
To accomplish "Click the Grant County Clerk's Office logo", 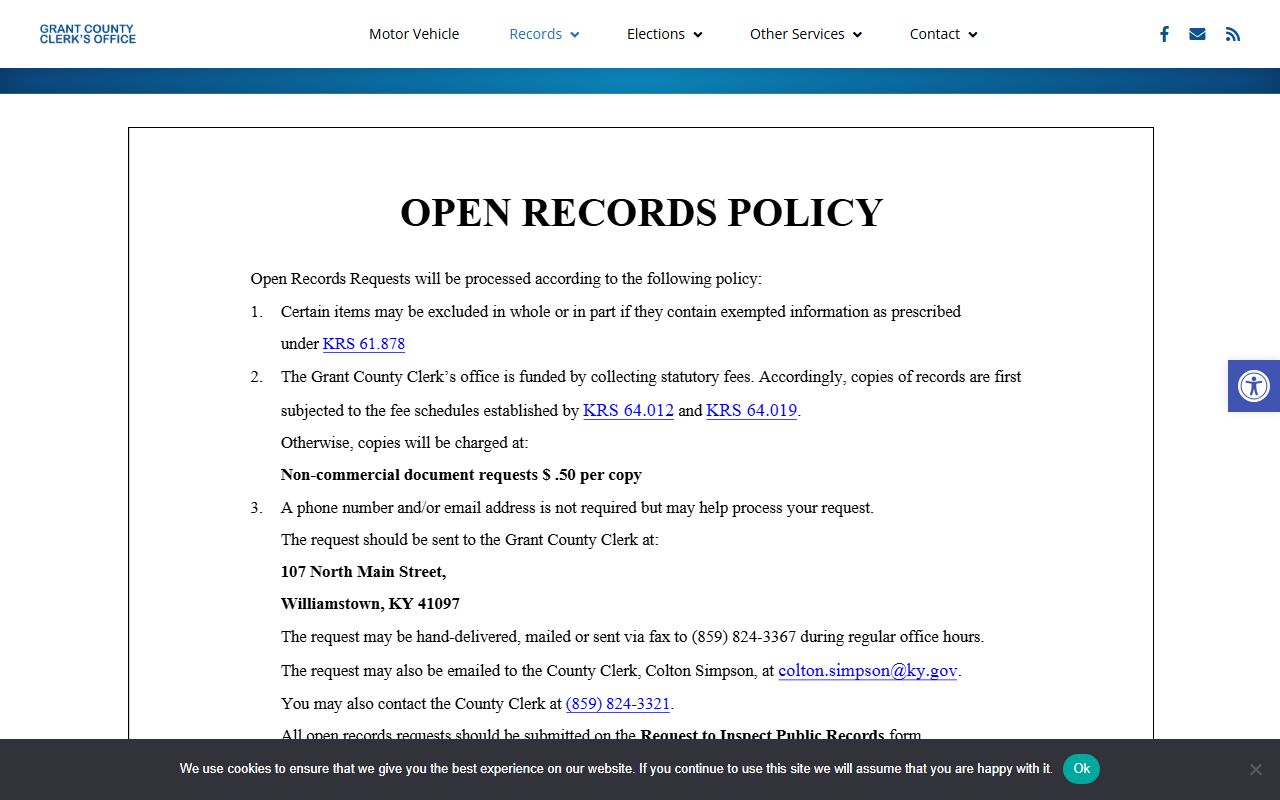I will coord(88,34).
